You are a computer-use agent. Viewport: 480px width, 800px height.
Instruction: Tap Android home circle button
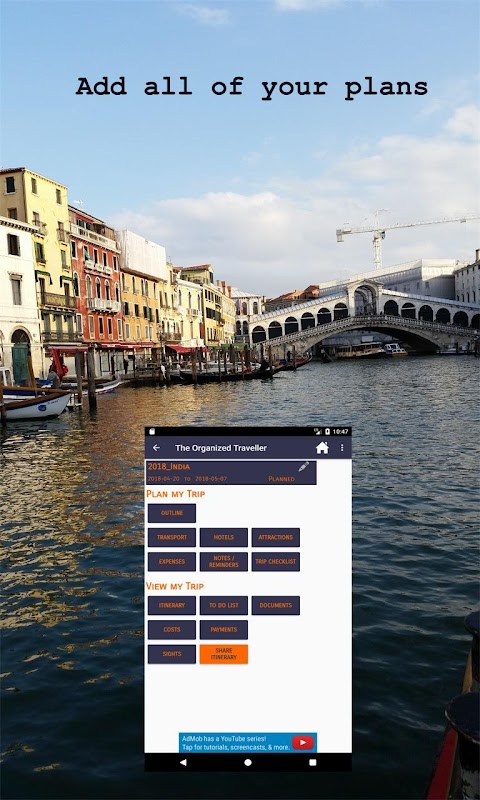click(248, 762)
